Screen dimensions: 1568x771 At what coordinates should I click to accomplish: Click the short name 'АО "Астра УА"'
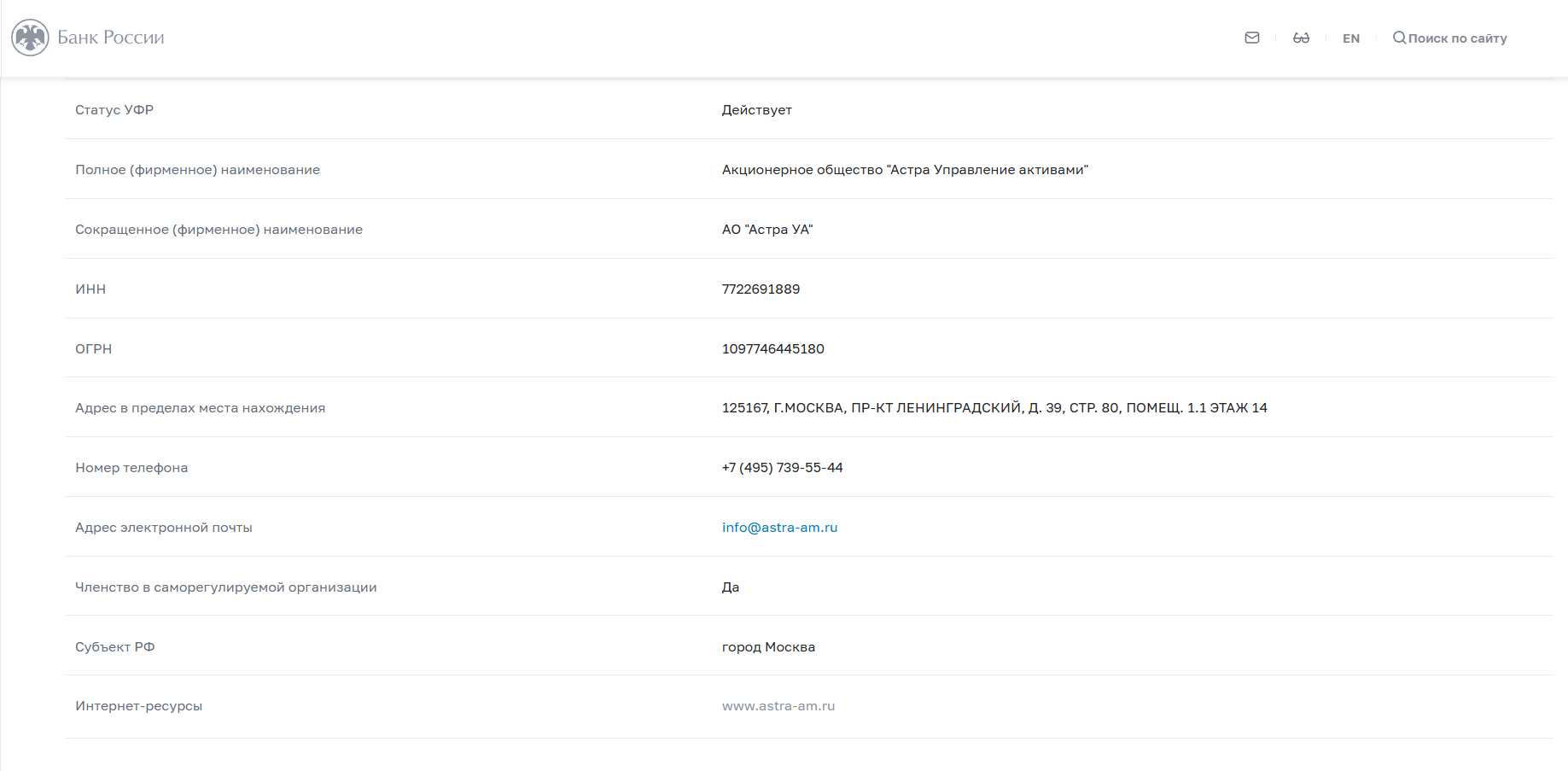coord(767,230)
